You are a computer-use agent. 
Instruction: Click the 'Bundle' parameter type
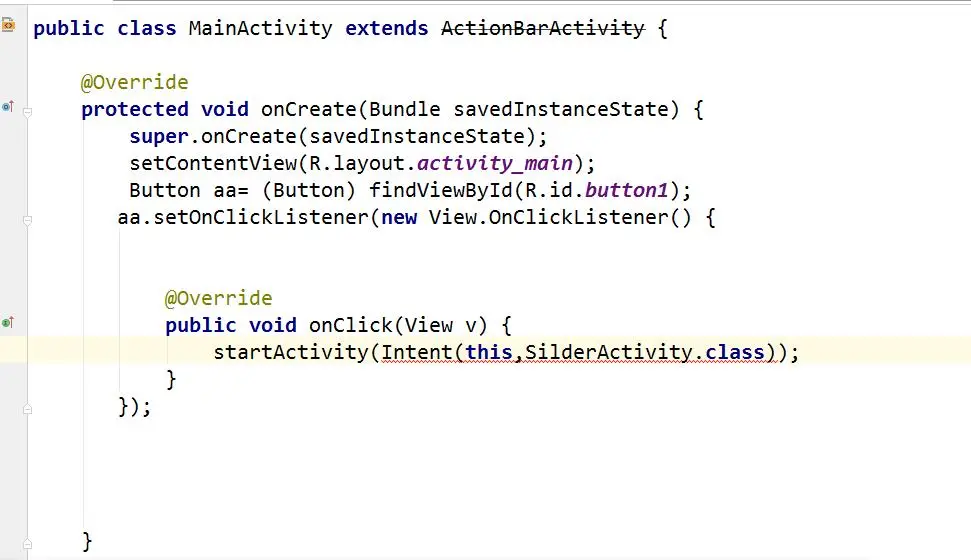coord(404,110)
